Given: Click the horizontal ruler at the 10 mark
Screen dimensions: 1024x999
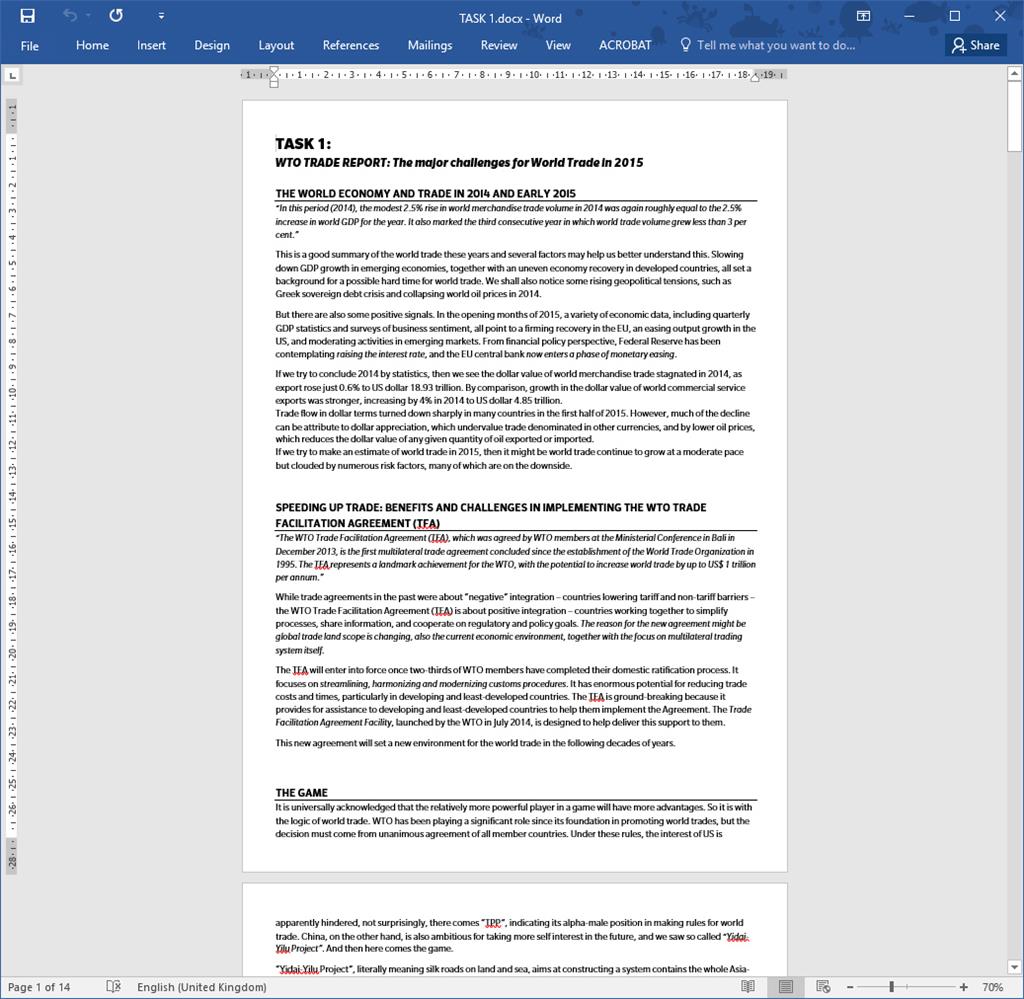Looking at the screenshot, I should (x=534, y=74).
